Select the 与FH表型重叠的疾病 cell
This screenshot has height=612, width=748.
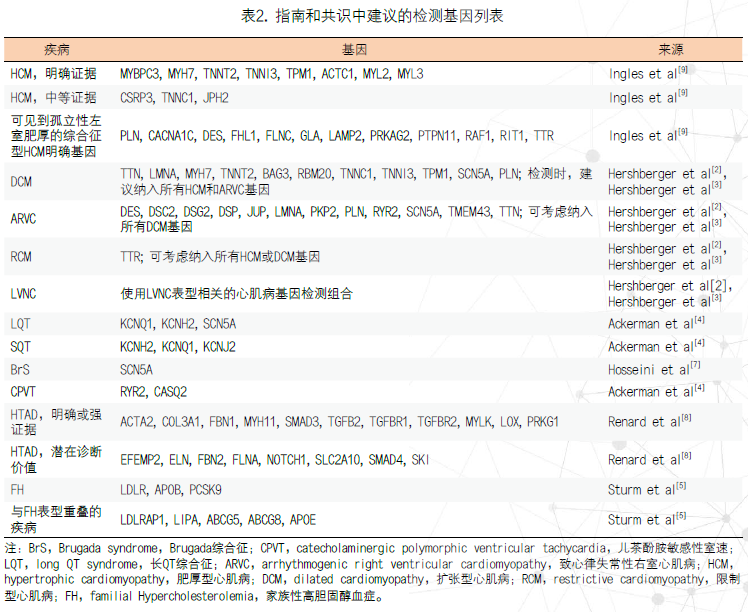click(x=56, y=519)
